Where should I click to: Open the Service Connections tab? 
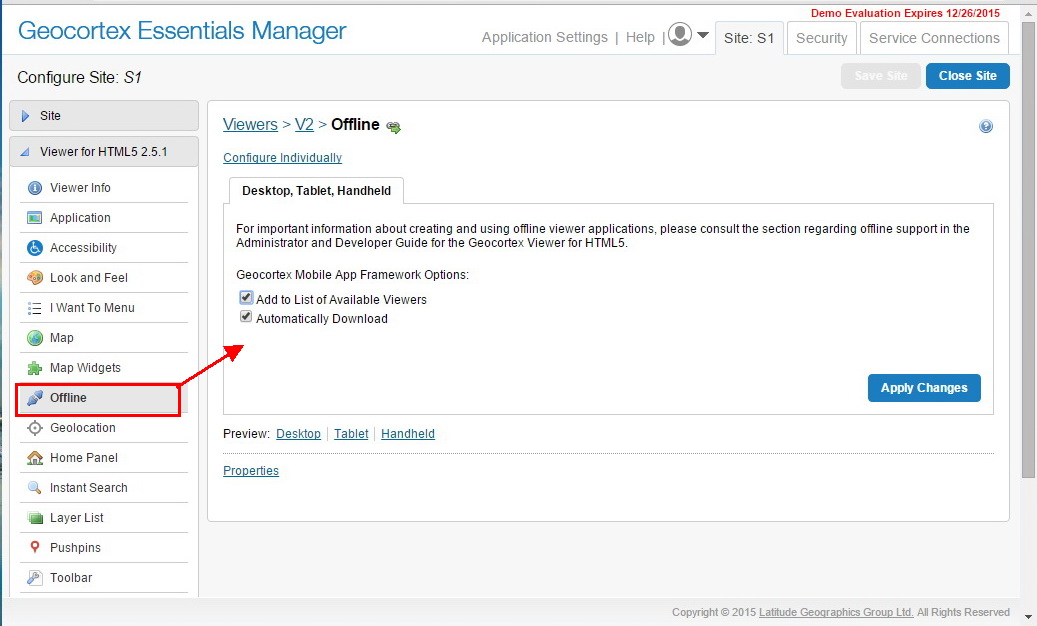tap(934, 38)
